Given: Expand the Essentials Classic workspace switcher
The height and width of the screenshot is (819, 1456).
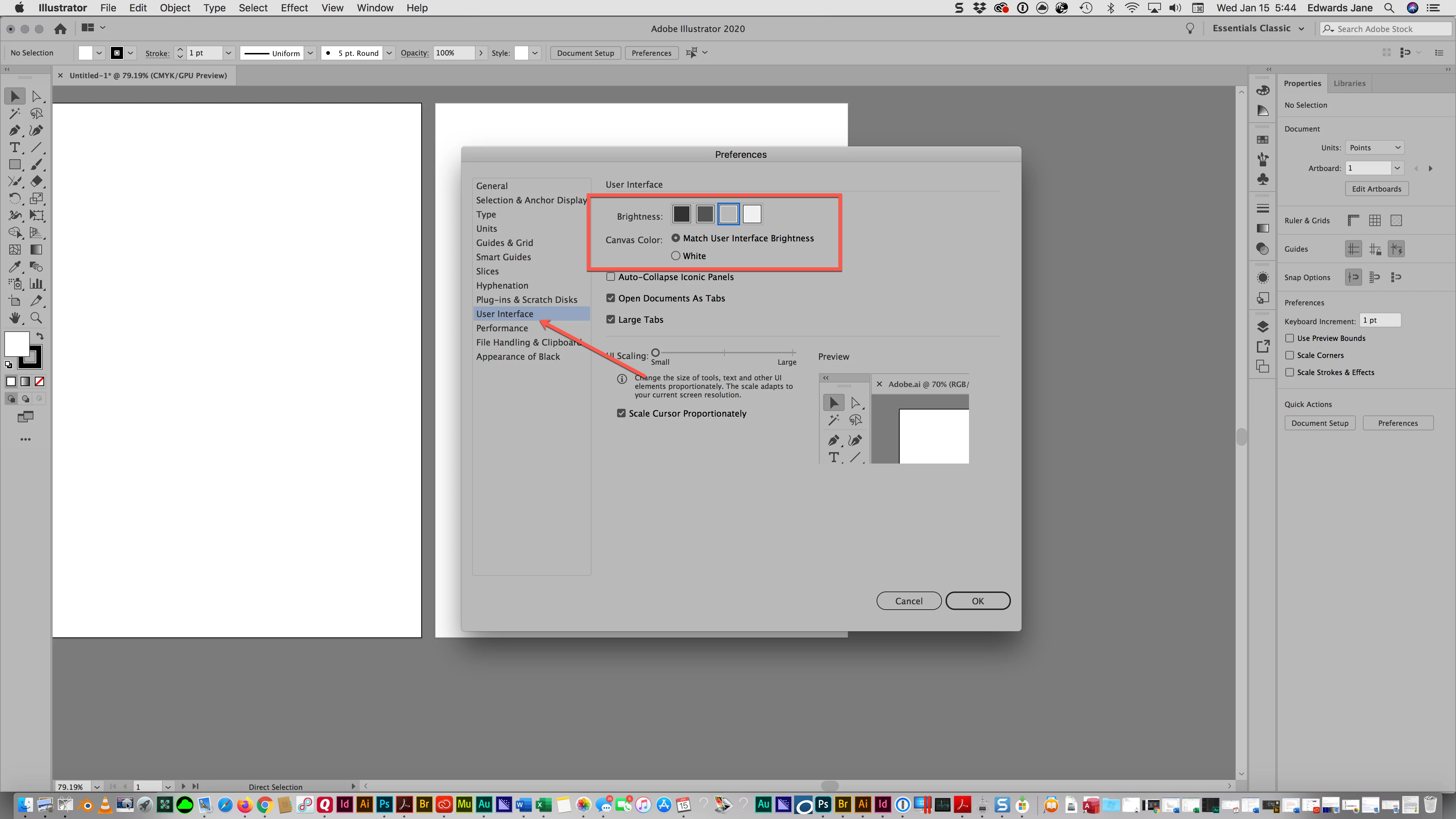Looking at the screenshot, I should 1258,29.
